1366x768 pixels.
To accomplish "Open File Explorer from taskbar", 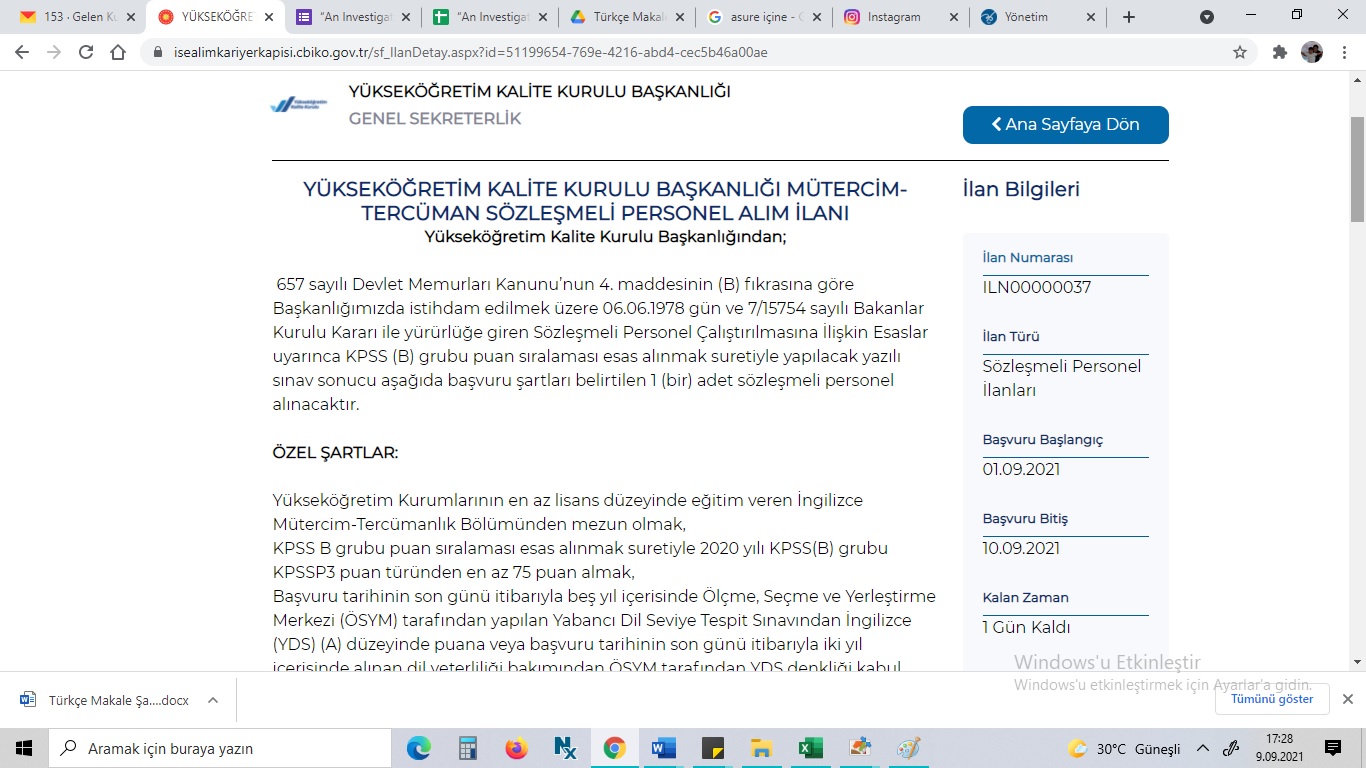I will [x=761, y=748].
